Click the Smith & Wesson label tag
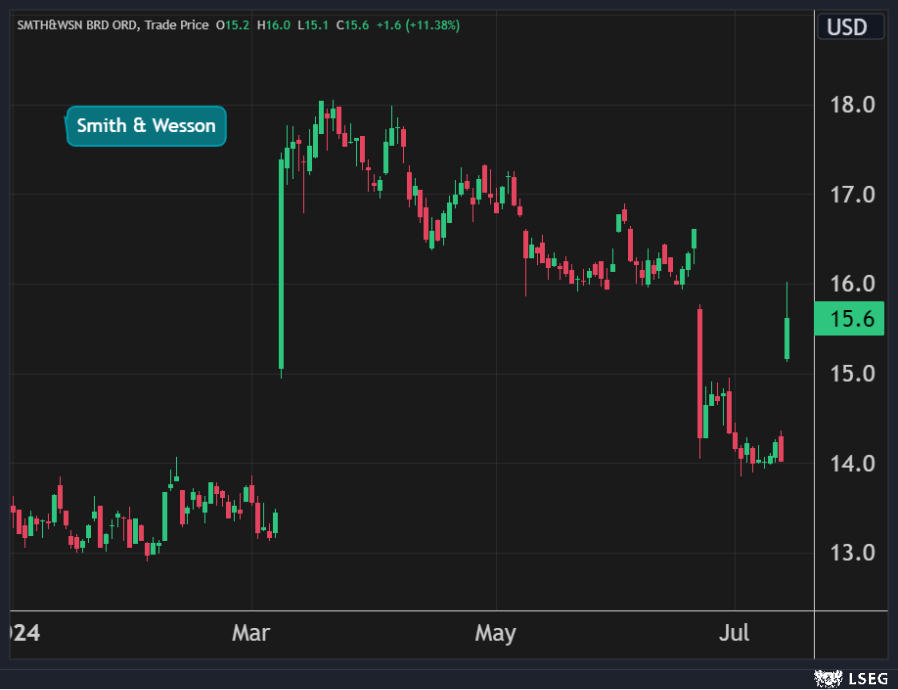The height and width of the screenshot is (690, 898). point(146,126)
